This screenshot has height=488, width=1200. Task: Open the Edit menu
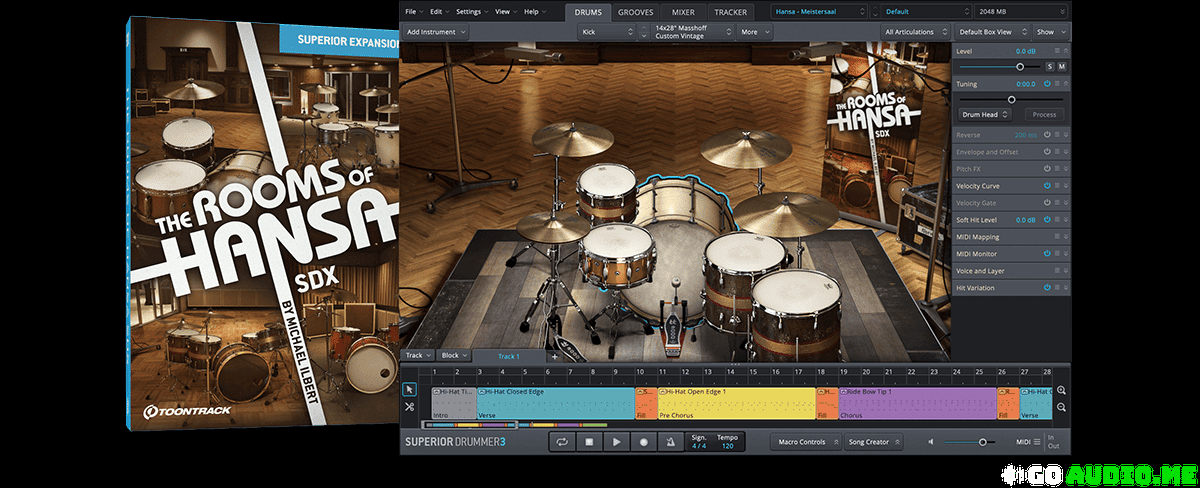(x=439, y=11)
